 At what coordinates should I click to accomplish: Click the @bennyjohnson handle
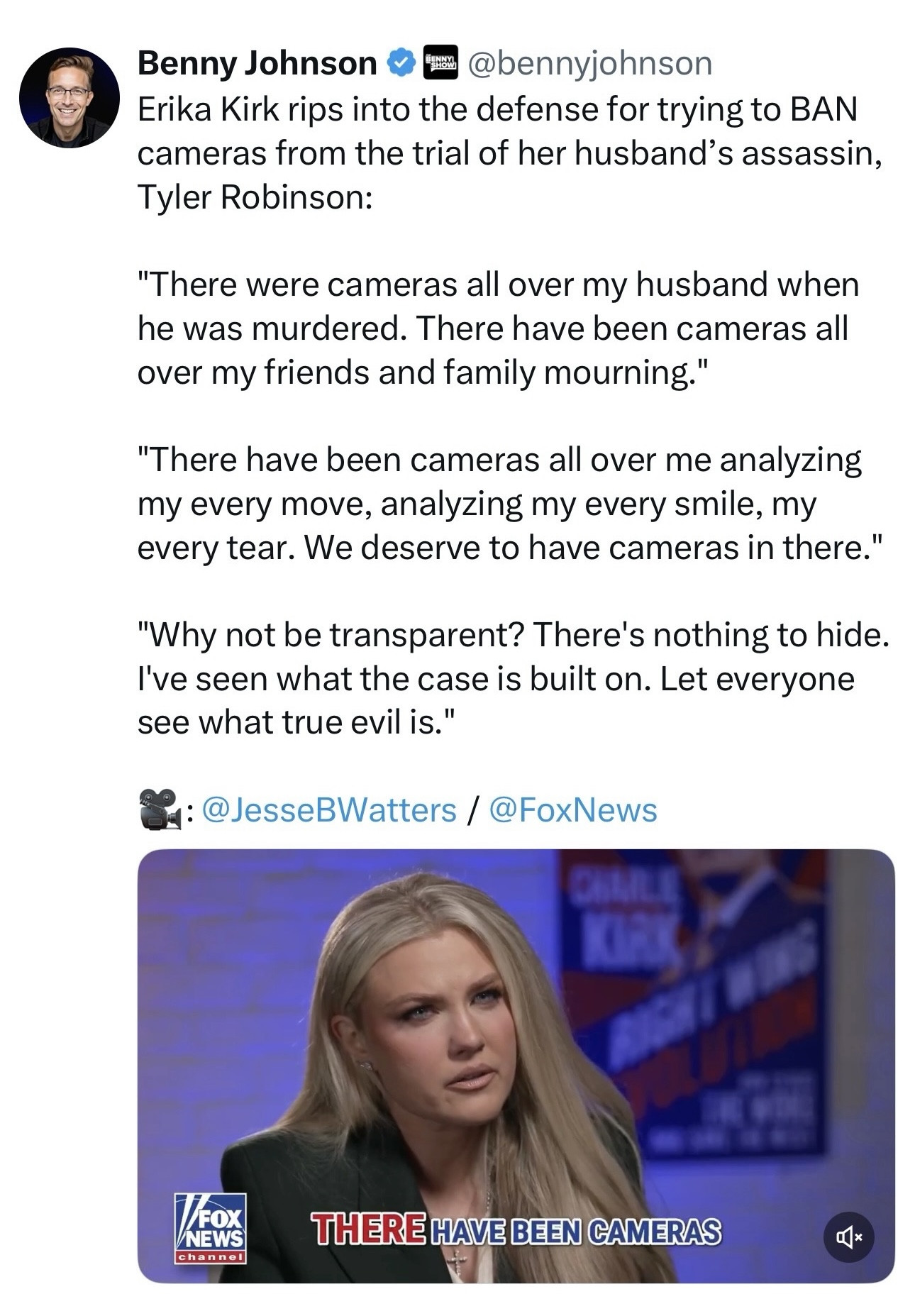pos(589,64)
